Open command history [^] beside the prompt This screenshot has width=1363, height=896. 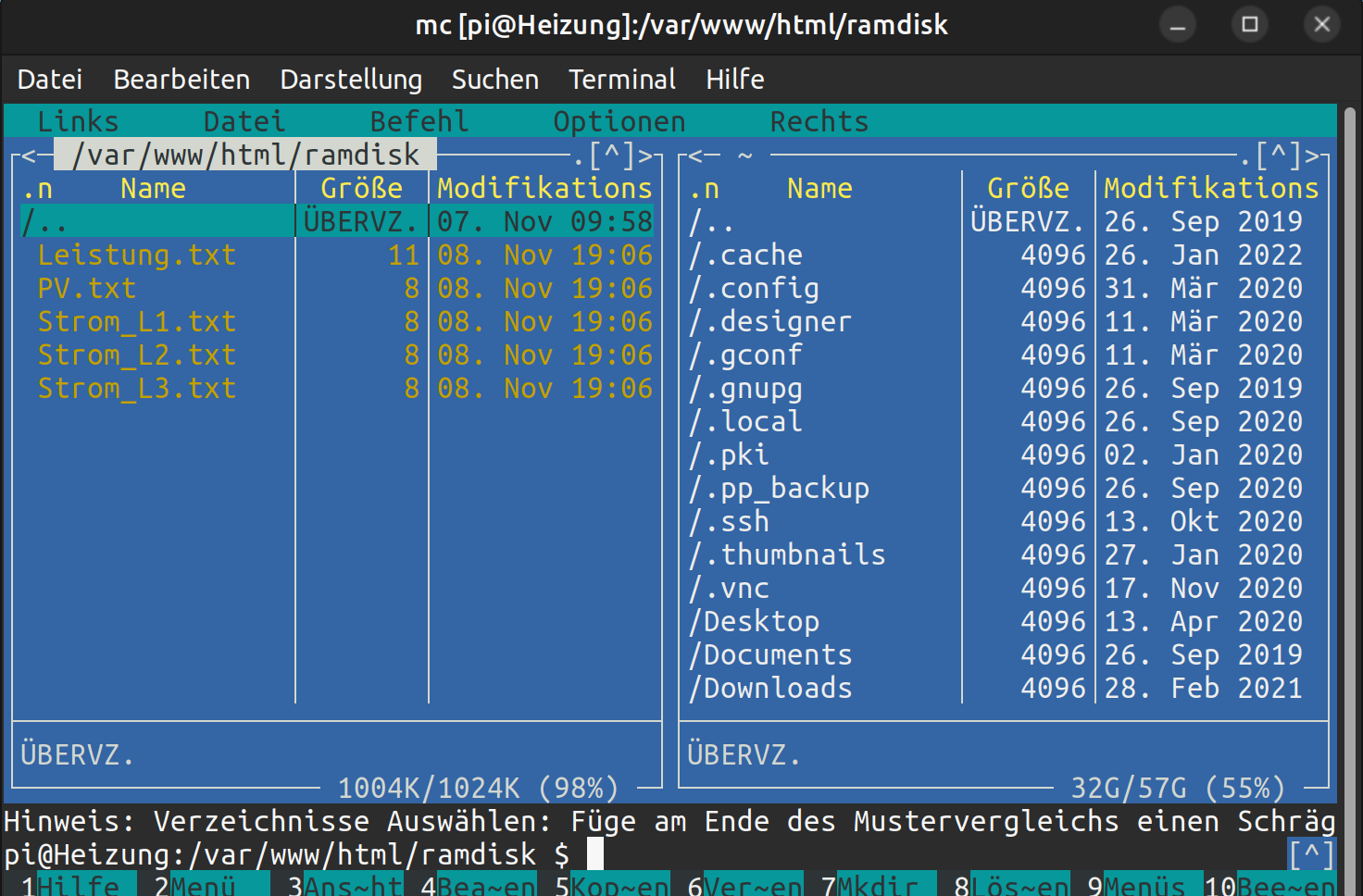pos(1312,854)
